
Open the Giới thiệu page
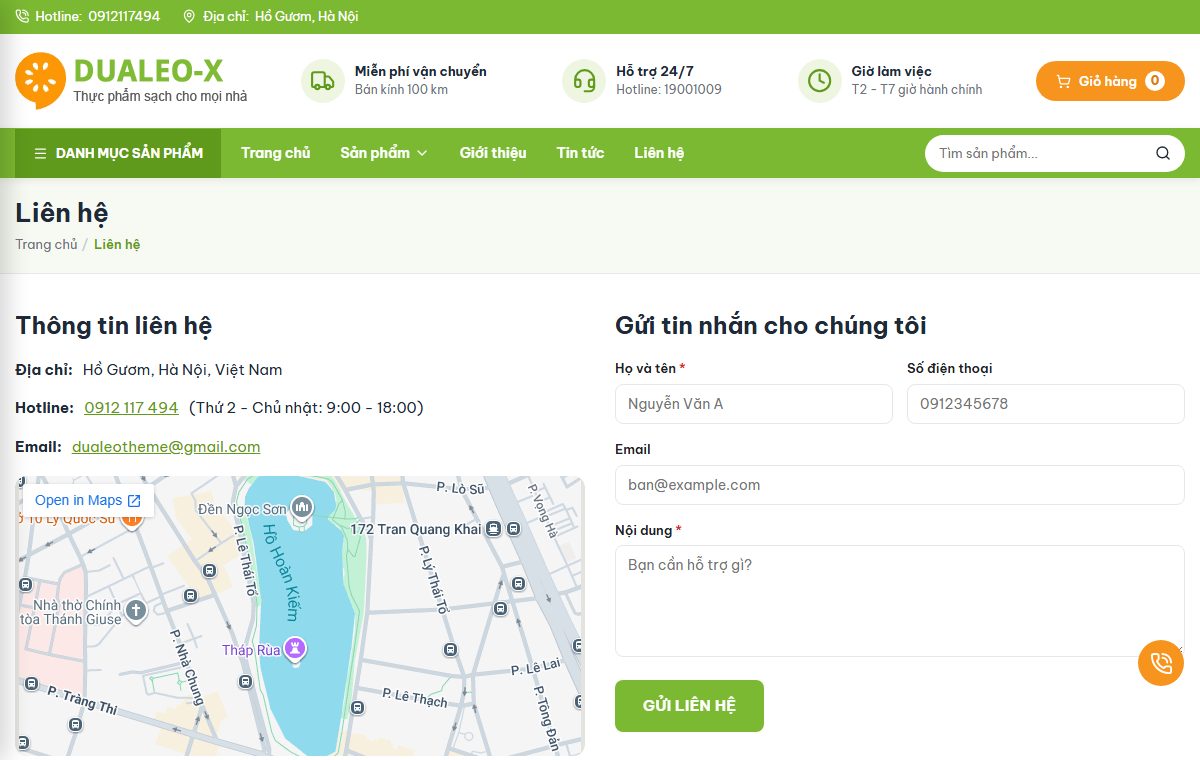tap(493, 153)
